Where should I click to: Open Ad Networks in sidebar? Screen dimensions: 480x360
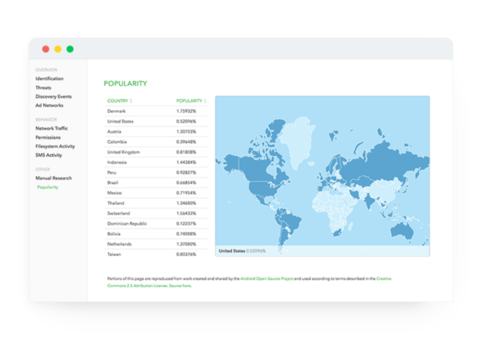pyautogui.click(x=49, y=105)
